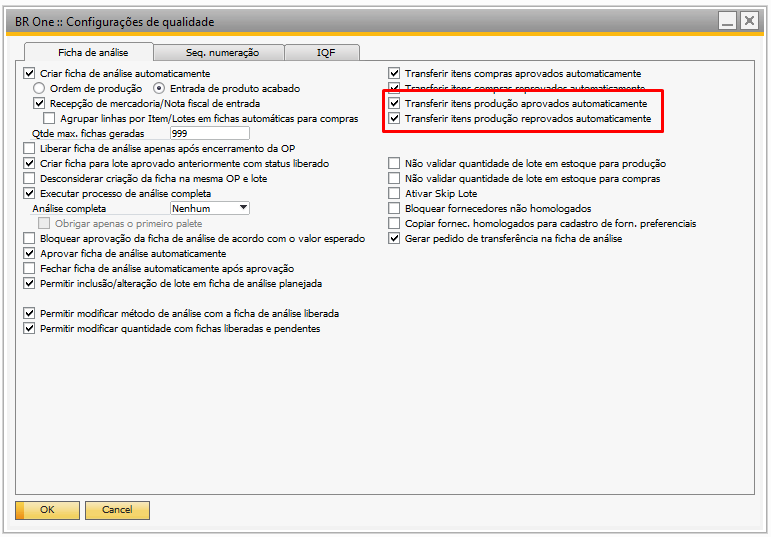Enable Agrupar linhas por Item/Lotes checkbox
Image resolution: width=771 pixels, height=537 pixels.
[49, 119]
